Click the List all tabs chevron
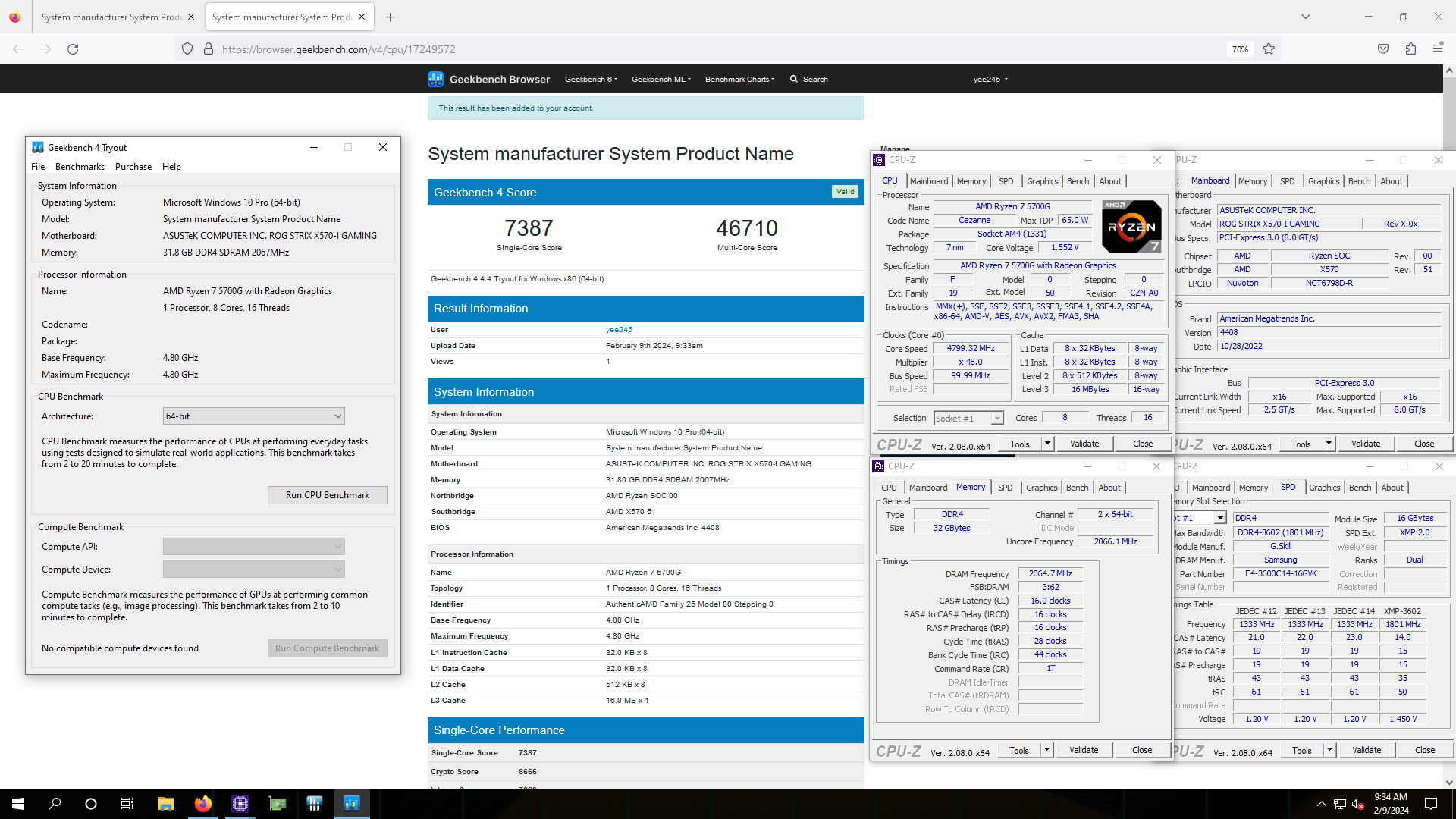The image size is (1456, 819). [x=1305, y=17]
